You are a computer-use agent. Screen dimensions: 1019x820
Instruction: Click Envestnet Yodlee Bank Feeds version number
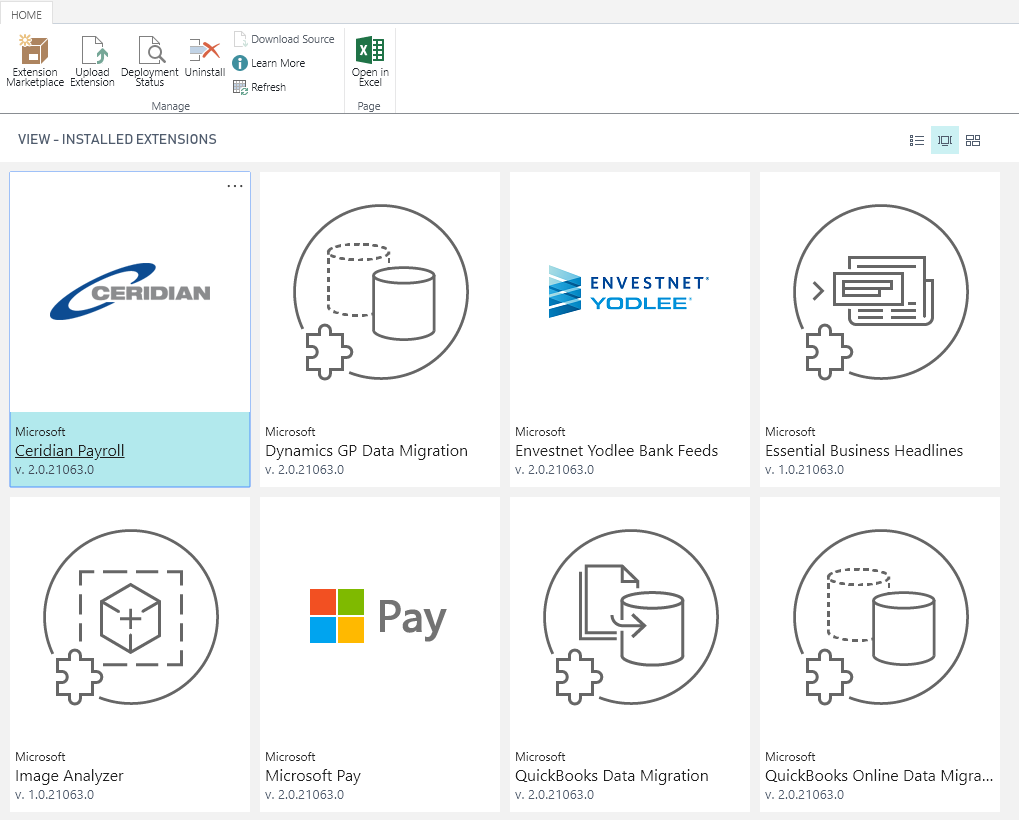coord(555,469)
